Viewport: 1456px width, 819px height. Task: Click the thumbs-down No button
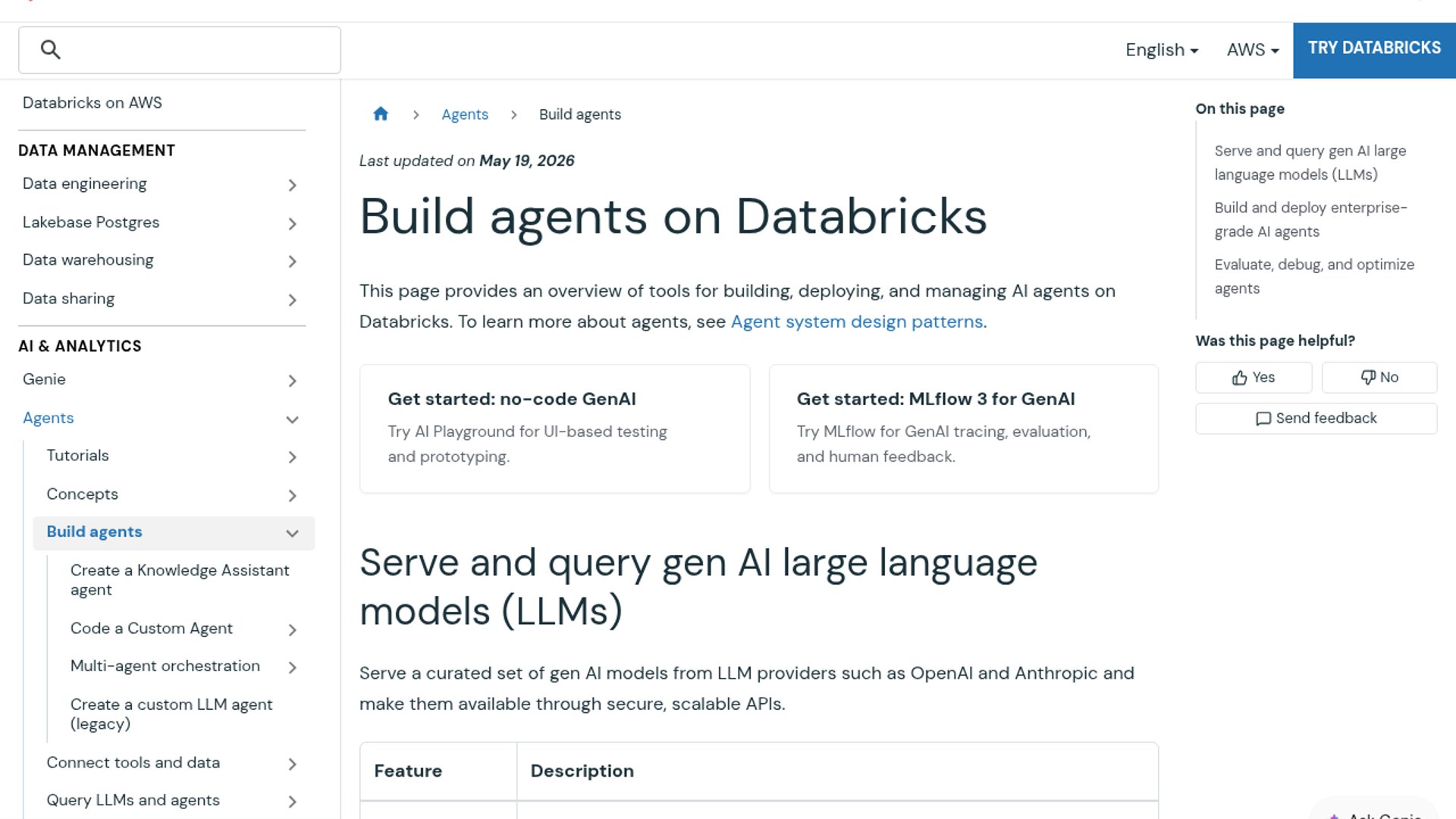click(x=1379, y=378)
